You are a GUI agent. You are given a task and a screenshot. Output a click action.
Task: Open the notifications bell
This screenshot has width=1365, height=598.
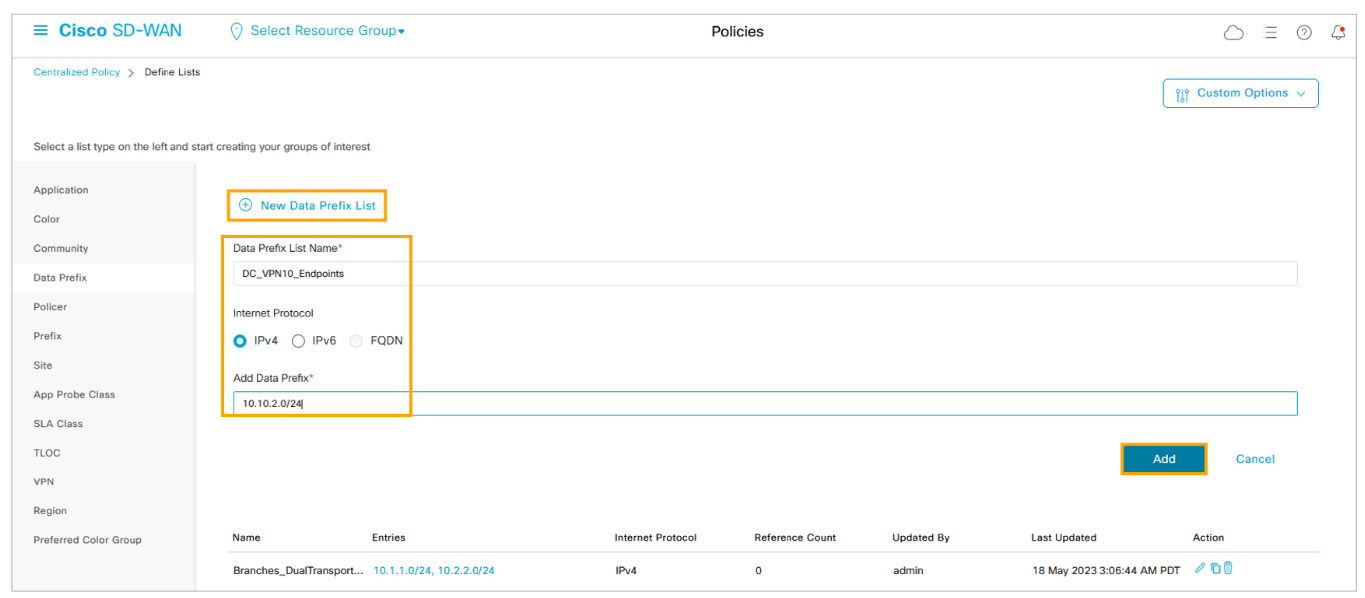tap(1338, 32)
